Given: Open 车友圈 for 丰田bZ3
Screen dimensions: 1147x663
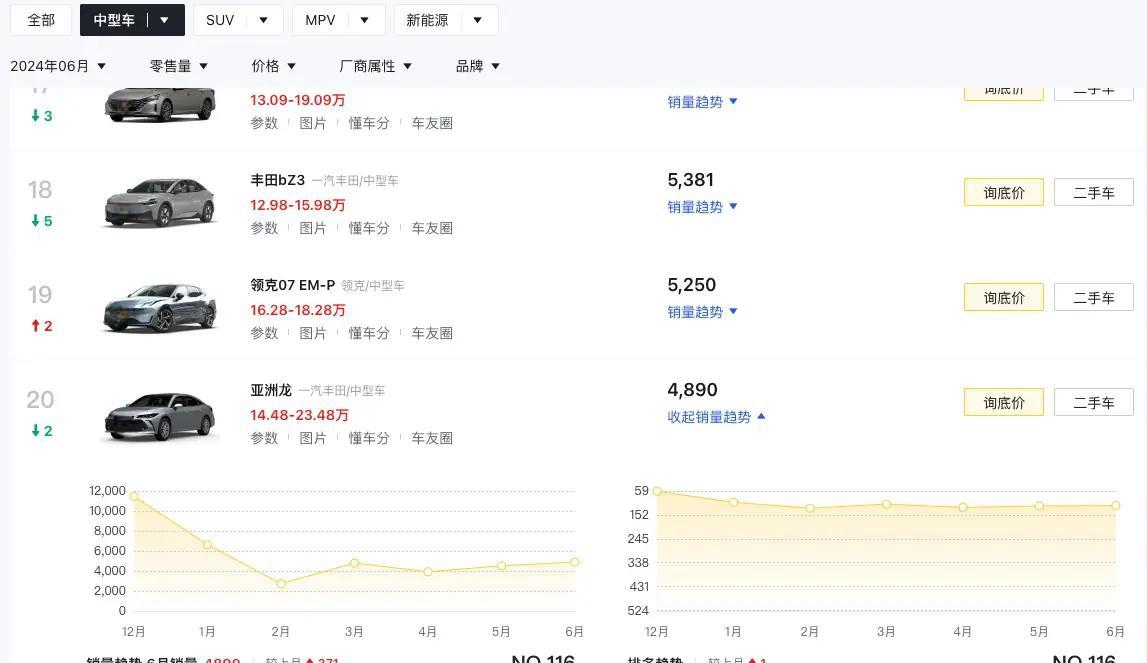Looking at the screenshot, I should click(432, 228).
